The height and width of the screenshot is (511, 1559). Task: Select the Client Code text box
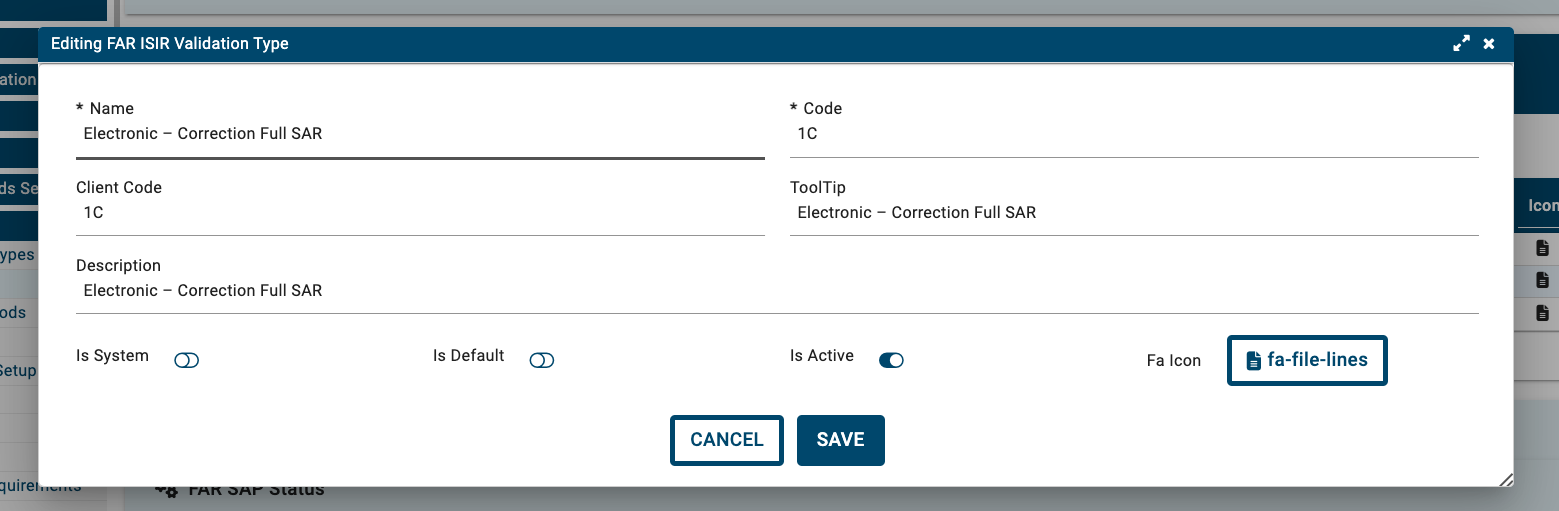[x=420, y=213]
